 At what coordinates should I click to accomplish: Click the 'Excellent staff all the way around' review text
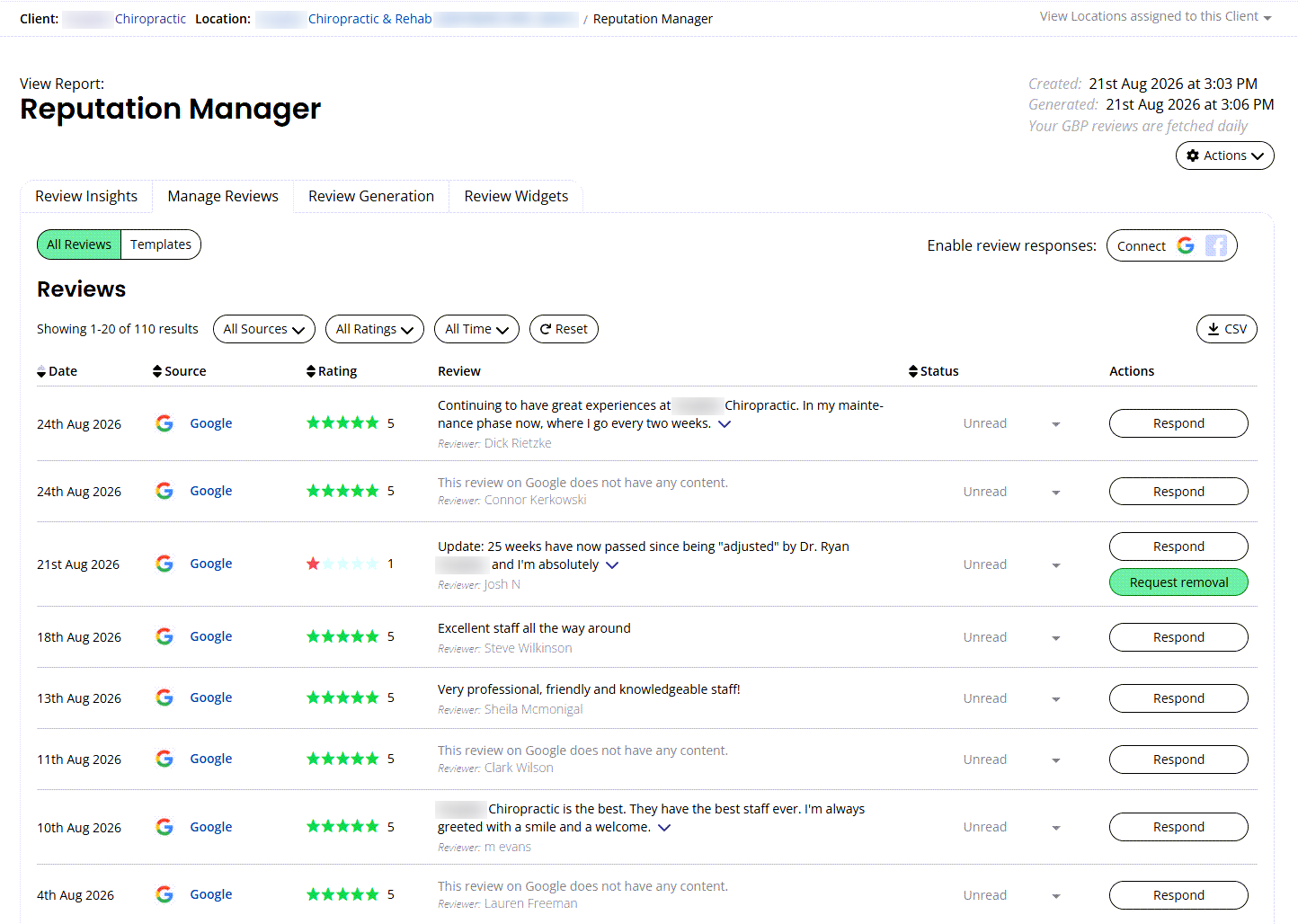(x=534, y=628)
